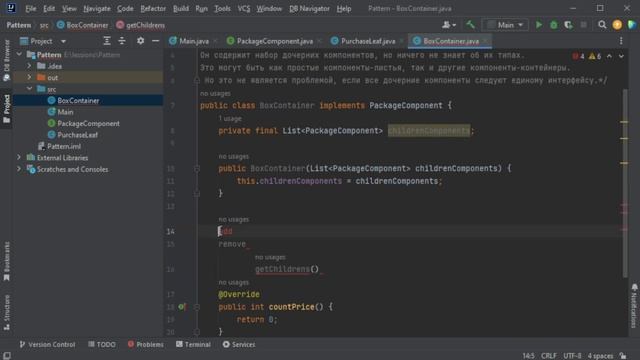
Task: Open Search Everywhere magnifier icon
Action: coord(602,25)
